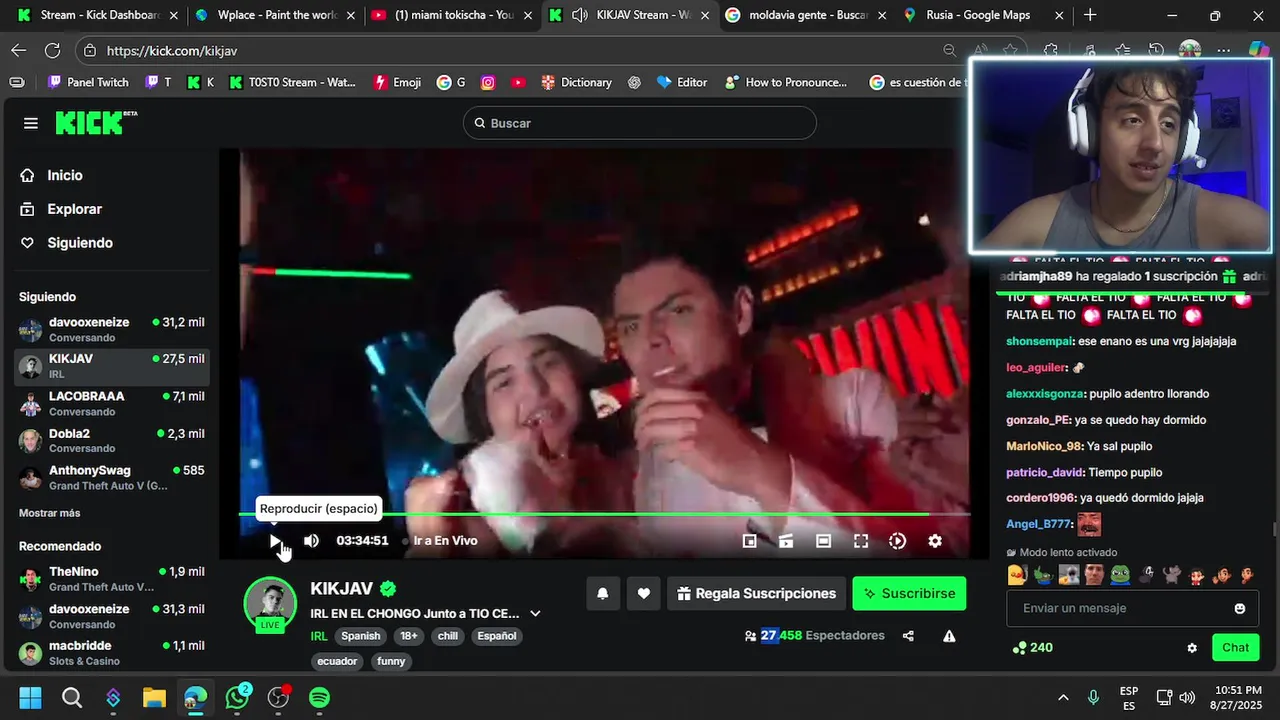Report the stream with warning triangle icon
Viewport: 1280px width, 720px height.
949,636
